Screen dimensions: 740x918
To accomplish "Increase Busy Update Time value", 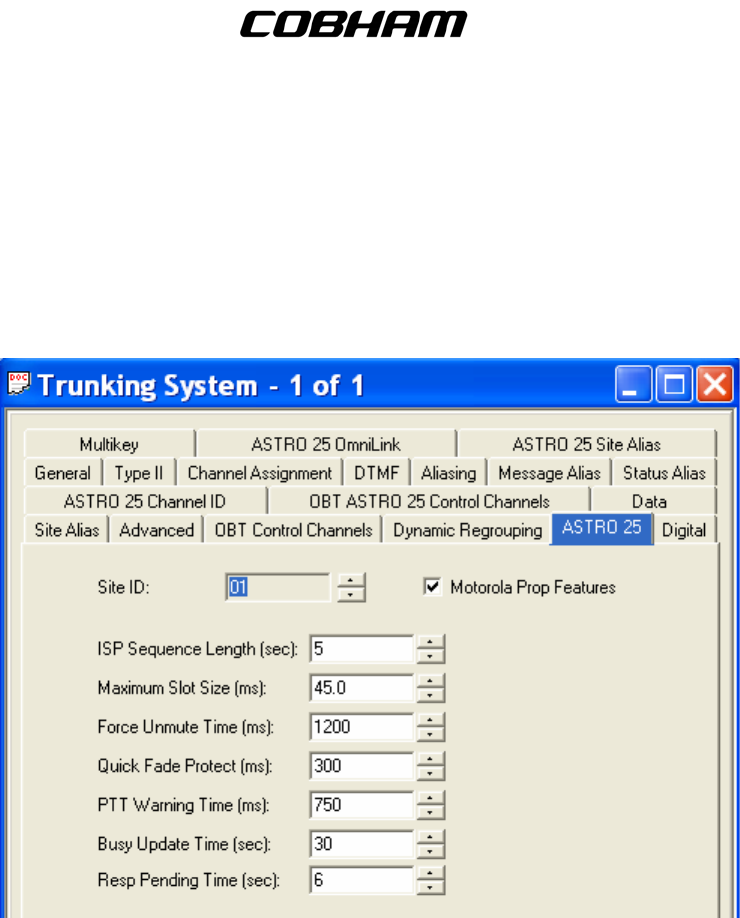I will pyautogui.click(x=430, y=837).
